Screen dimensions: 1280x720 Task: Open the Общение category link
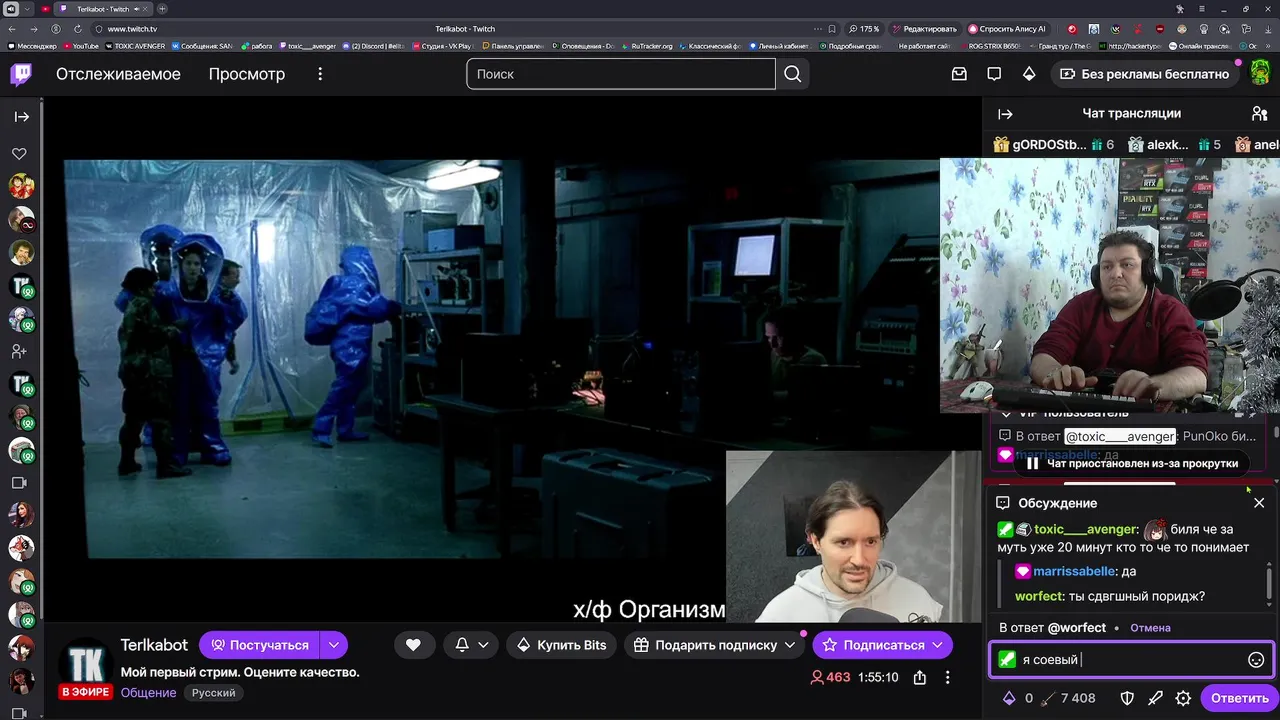(148, 693)
